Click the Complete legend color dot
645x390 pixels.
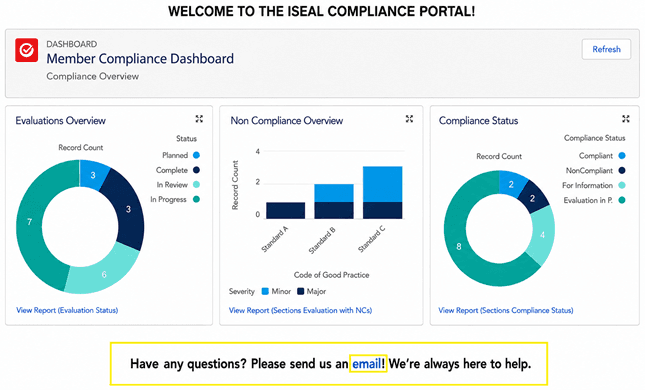[196, 170]
